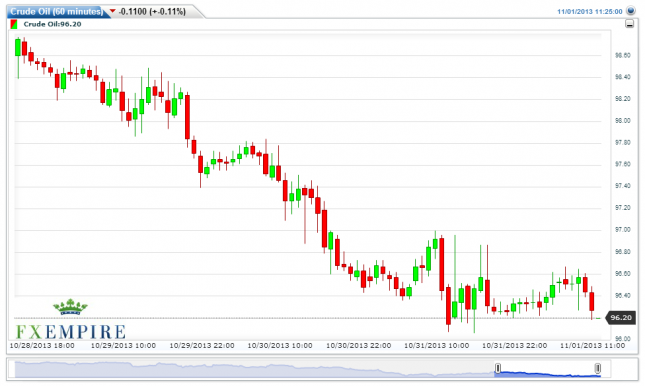The width and height of the screenshot is (645, 386).
Task: Click the first green candlestick at chart start
Action: (18, 48)
